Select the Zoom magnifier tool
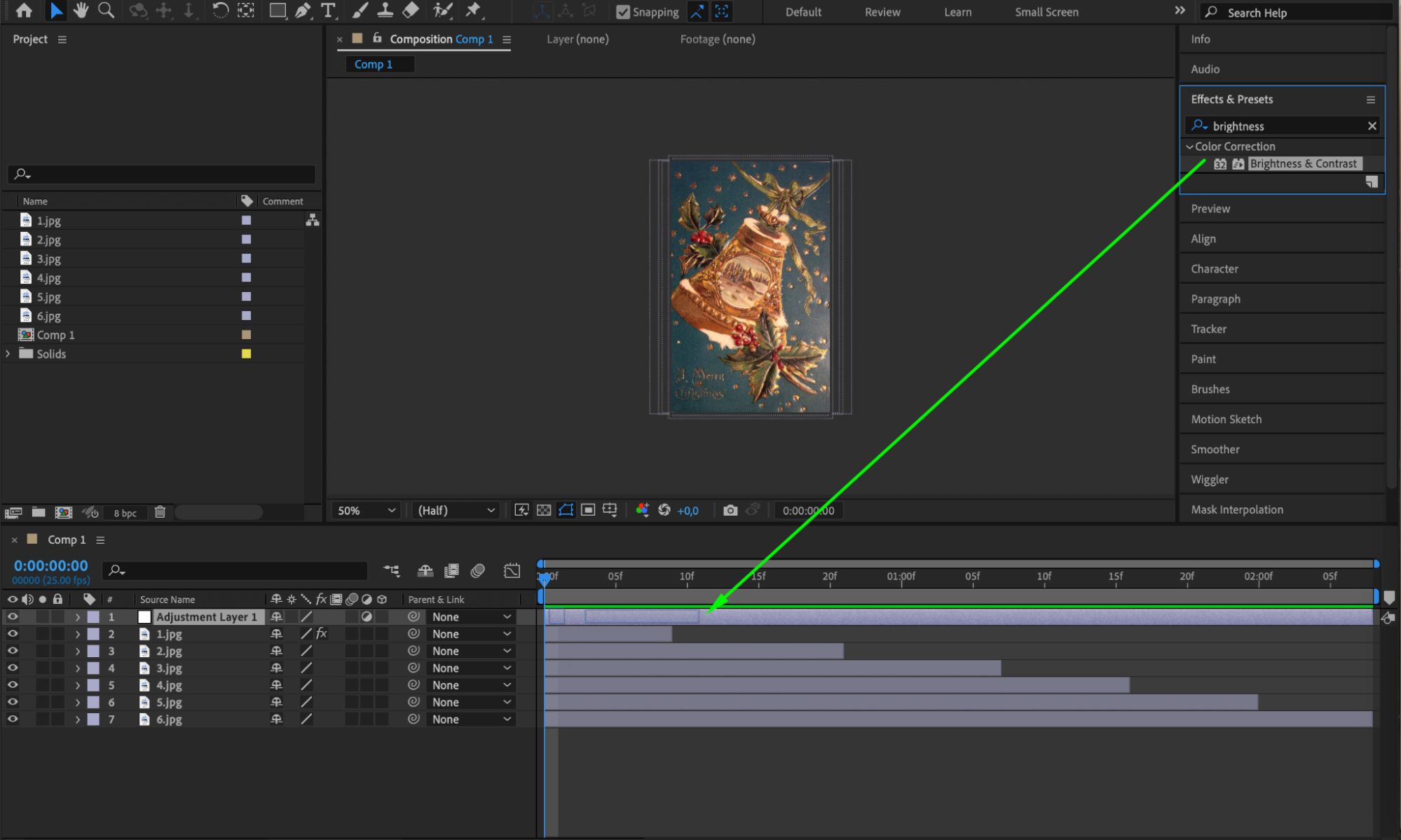Screen dimensions: 1401x840 click(106, 11)
